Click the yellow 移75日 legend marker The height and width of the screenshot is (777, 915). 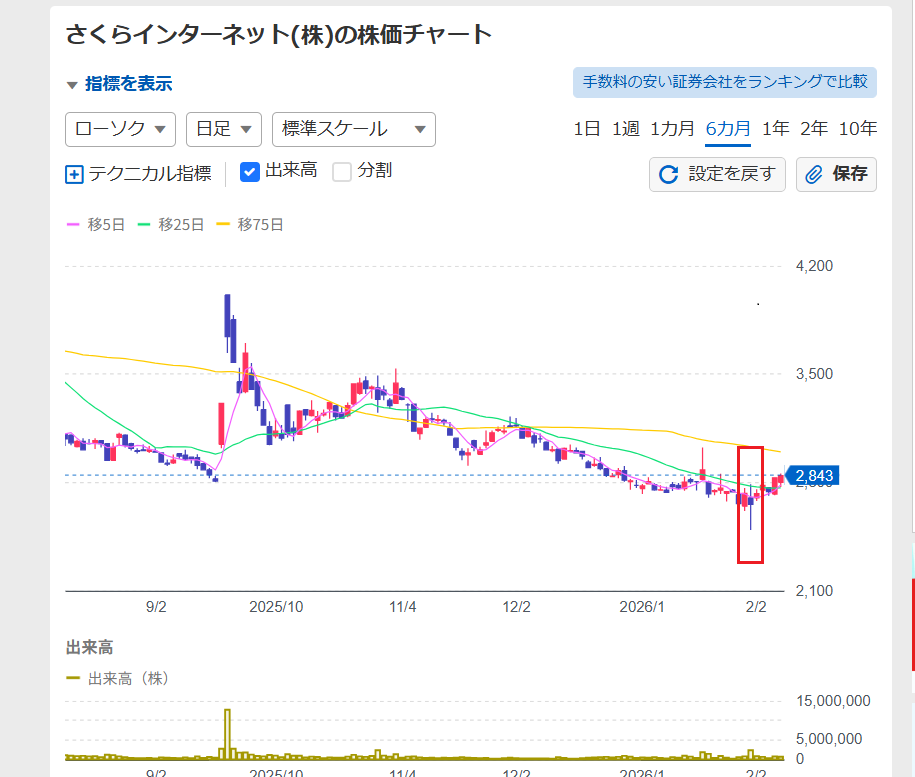tap(223, 225)
